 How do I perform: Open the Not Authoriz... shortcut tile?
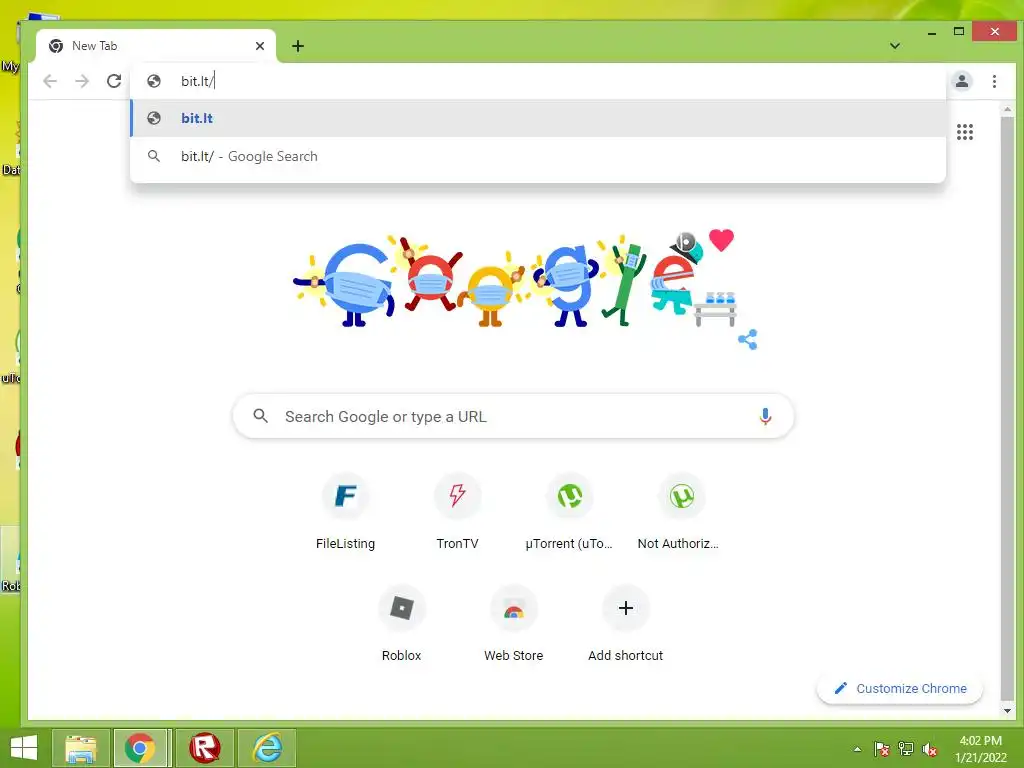pos(680,513)
